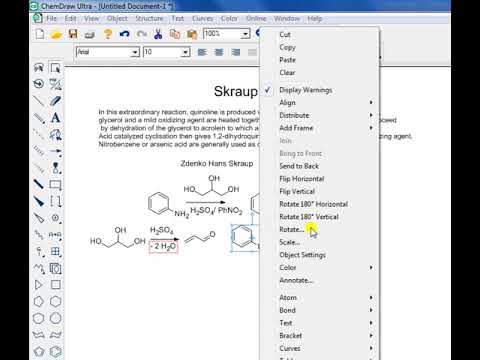This screenshot has height=360, width=480.
Task: Select the Cyclobutane ring tool
Action: [55, 285]
